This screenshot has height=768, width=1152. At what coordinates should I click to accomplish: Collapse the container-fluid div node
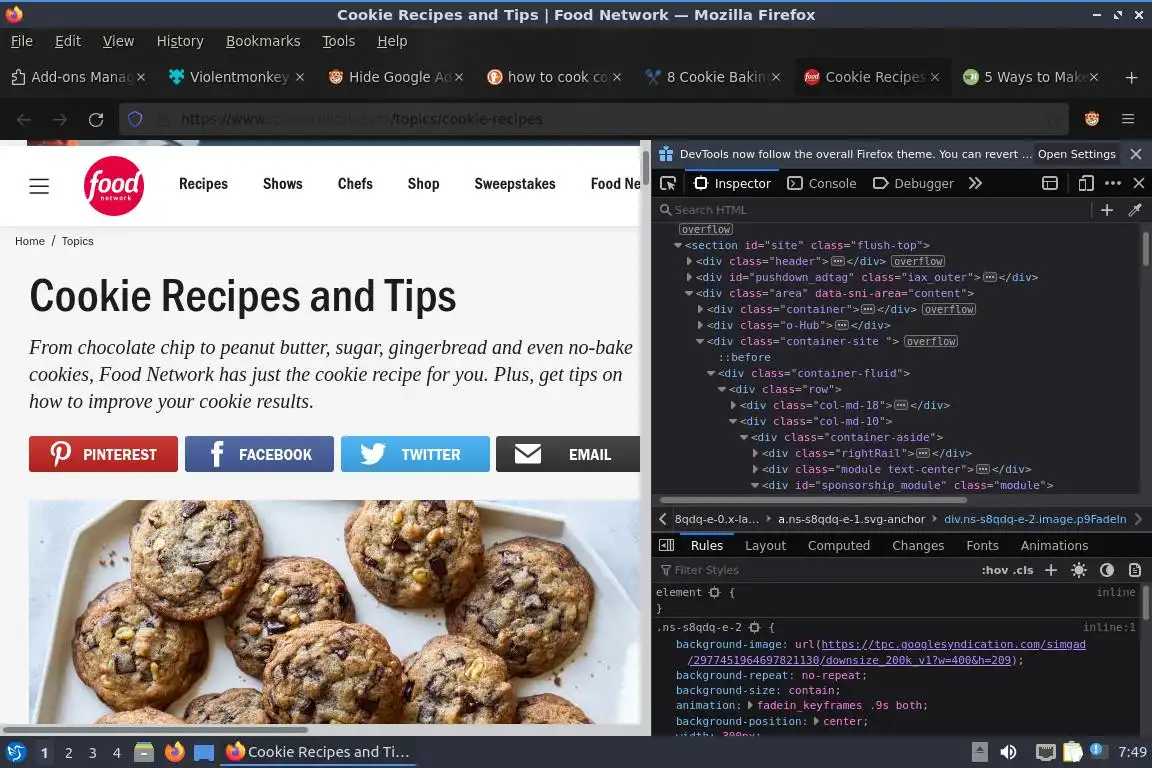(711, 373)
